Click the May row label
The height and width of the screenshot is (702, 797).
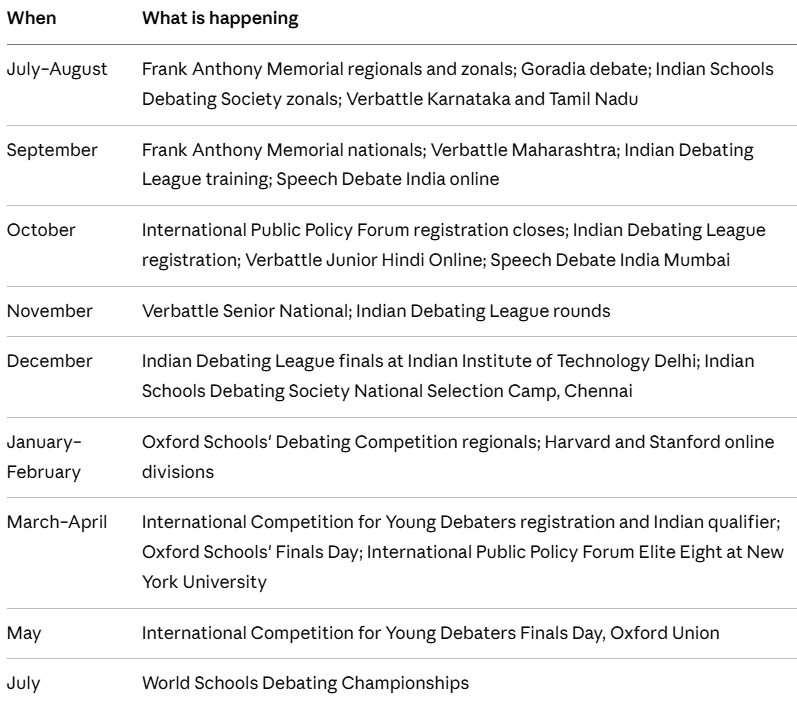pyautogui.click(x=24, y=634)
